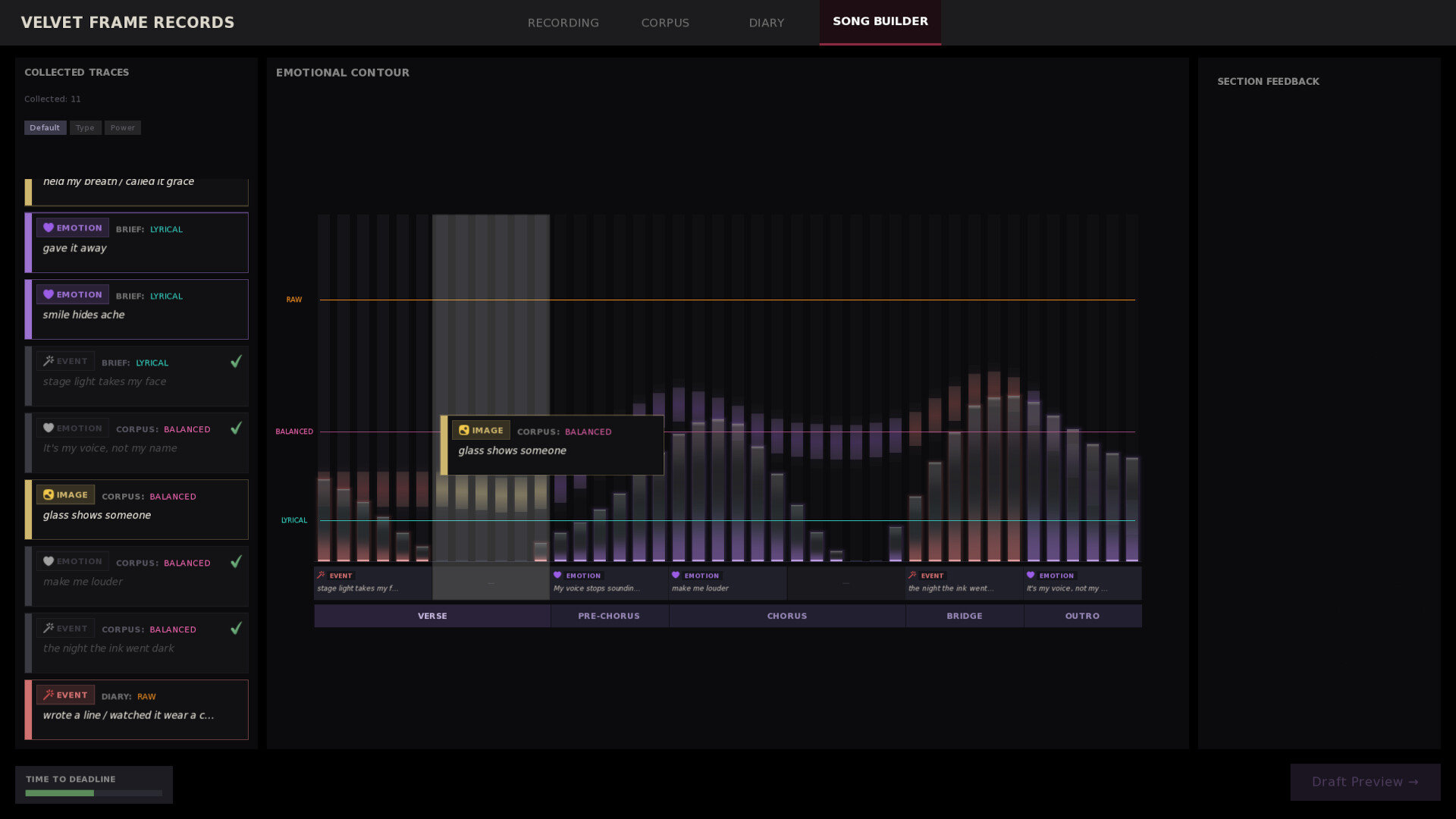The image size is (1456, 819).
Task: Click red event icon on 'wrote a line' card
Action: [49, 695]
